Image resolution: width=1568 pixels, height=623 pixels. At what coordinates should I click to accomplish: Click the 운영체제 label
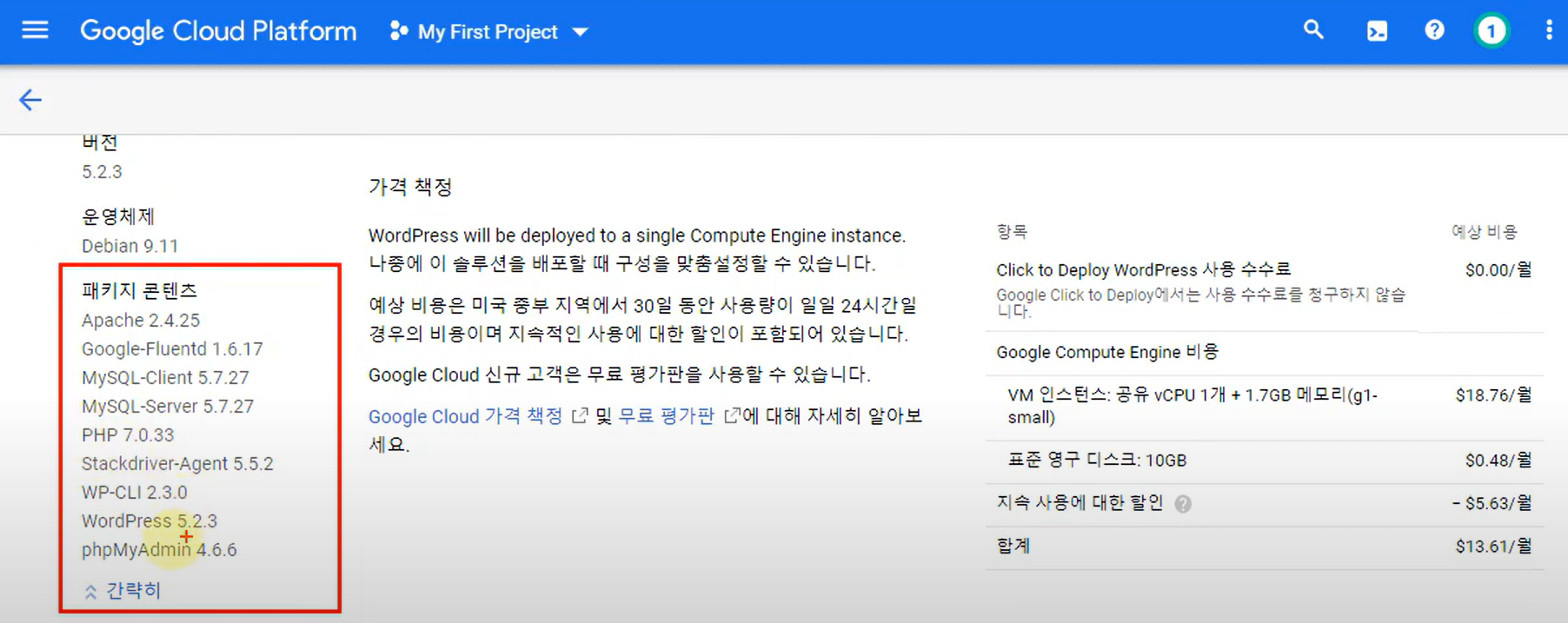pos(118,216)
